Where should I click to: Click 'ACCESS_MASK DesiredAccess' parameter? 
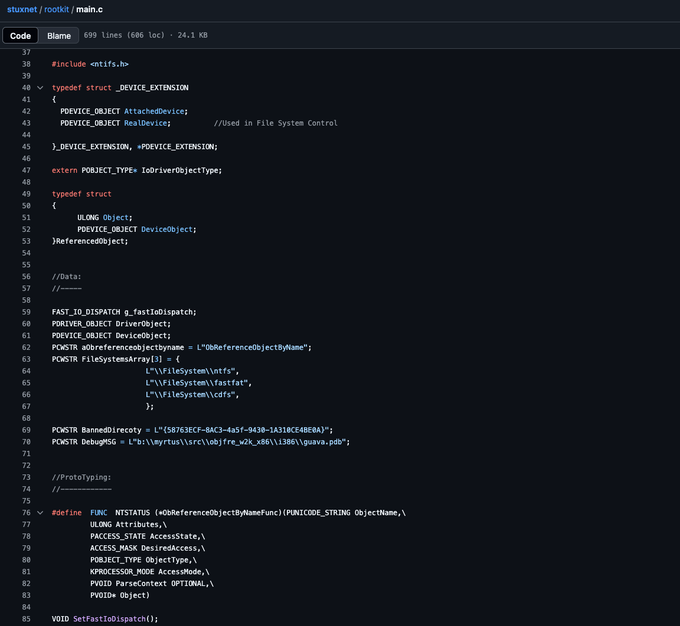pyautogui.click(x=144, y=548)
